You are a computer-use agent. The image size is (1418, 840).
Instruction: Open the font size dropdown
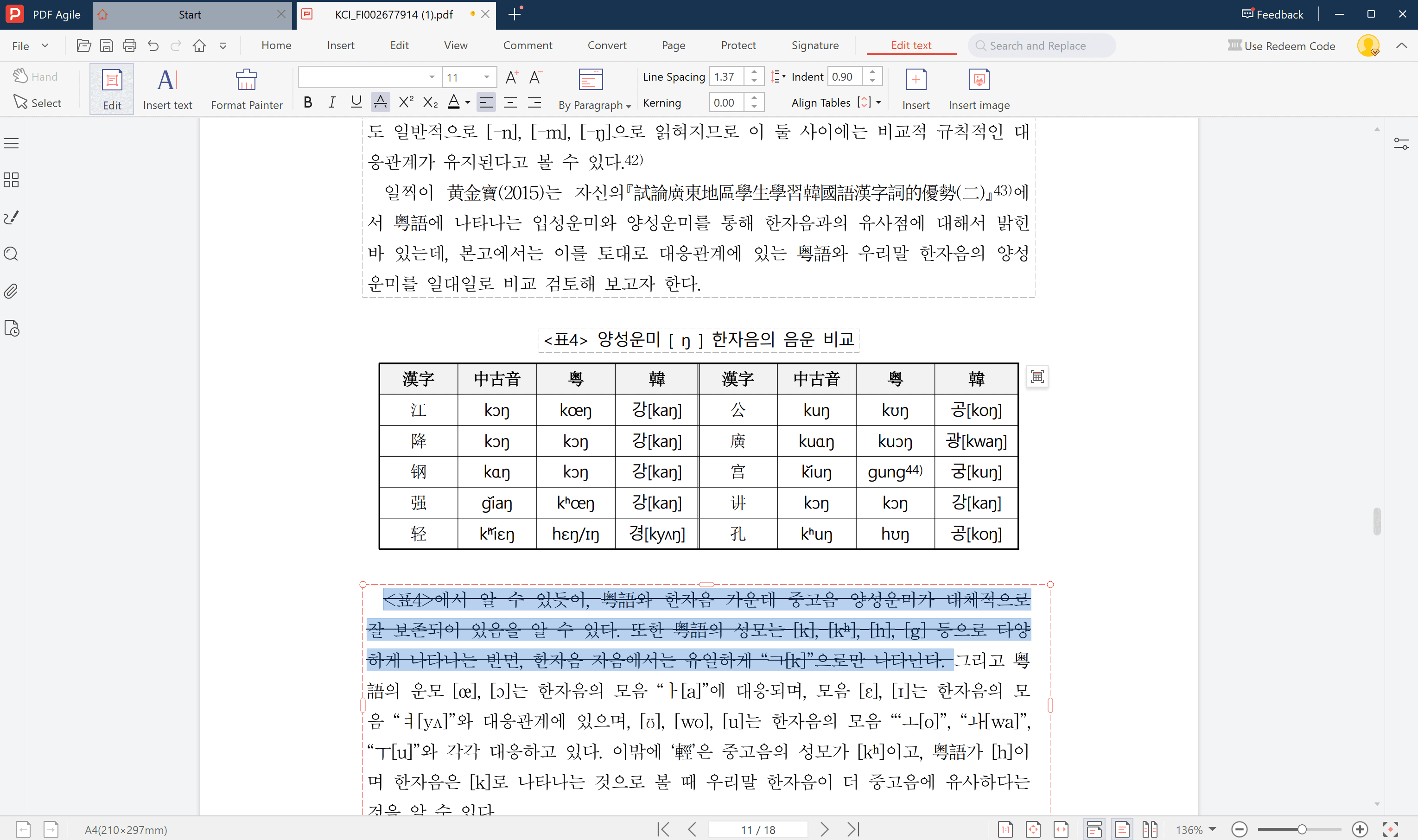click(487, 77)
